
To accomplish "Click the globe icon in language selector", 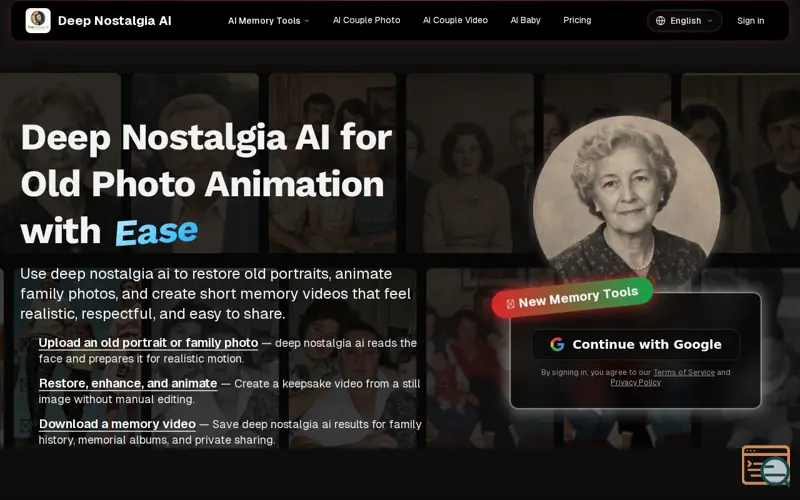I will pos(660,21).
